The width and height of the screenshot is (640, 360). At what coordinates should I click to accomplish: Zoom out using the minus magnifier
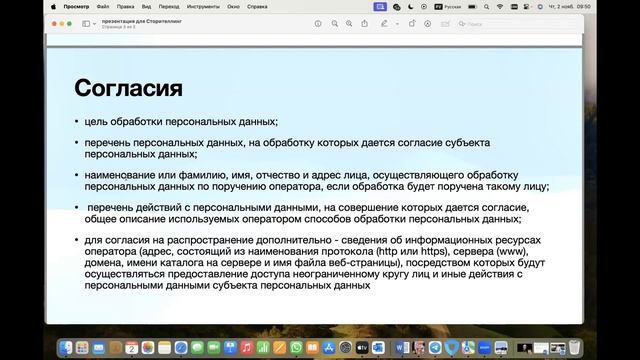(x=335, y=24)
